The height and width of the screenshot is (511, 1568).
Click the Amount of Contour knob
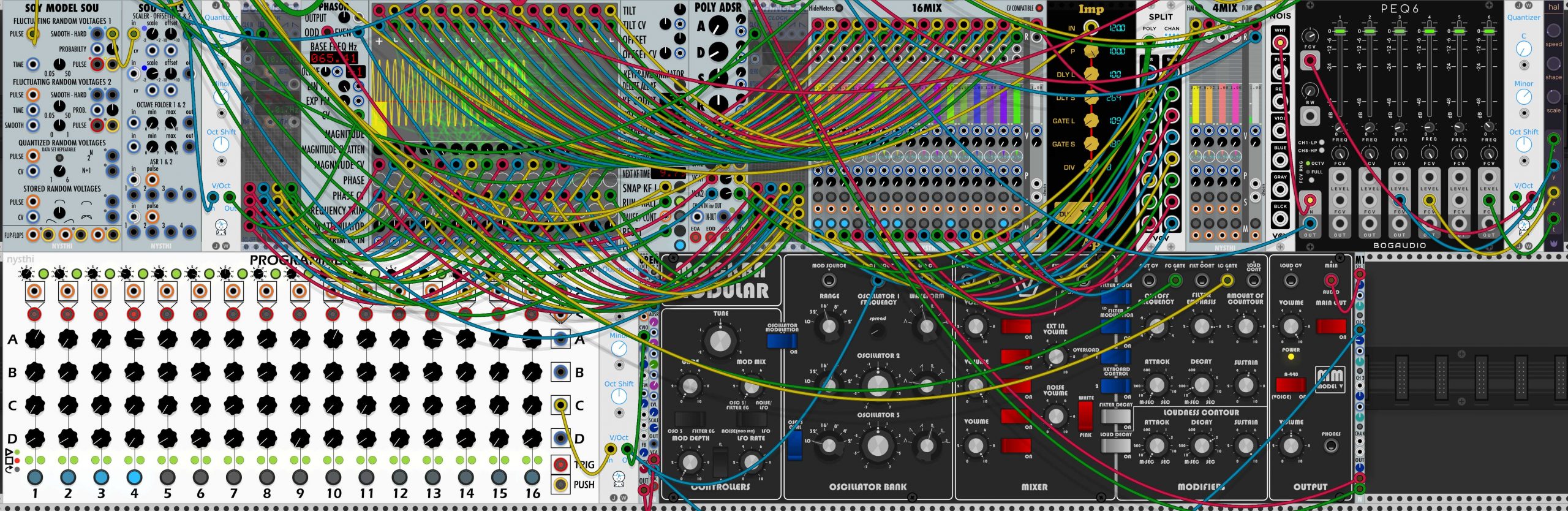(1245, 326)
